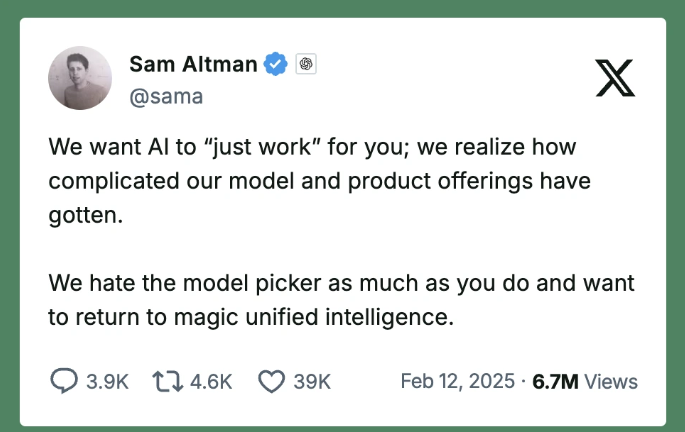This screenshot has width=685, height=432.
Task: Open the Feb 12, 2025 timestamp link
Action: point(457,381)
